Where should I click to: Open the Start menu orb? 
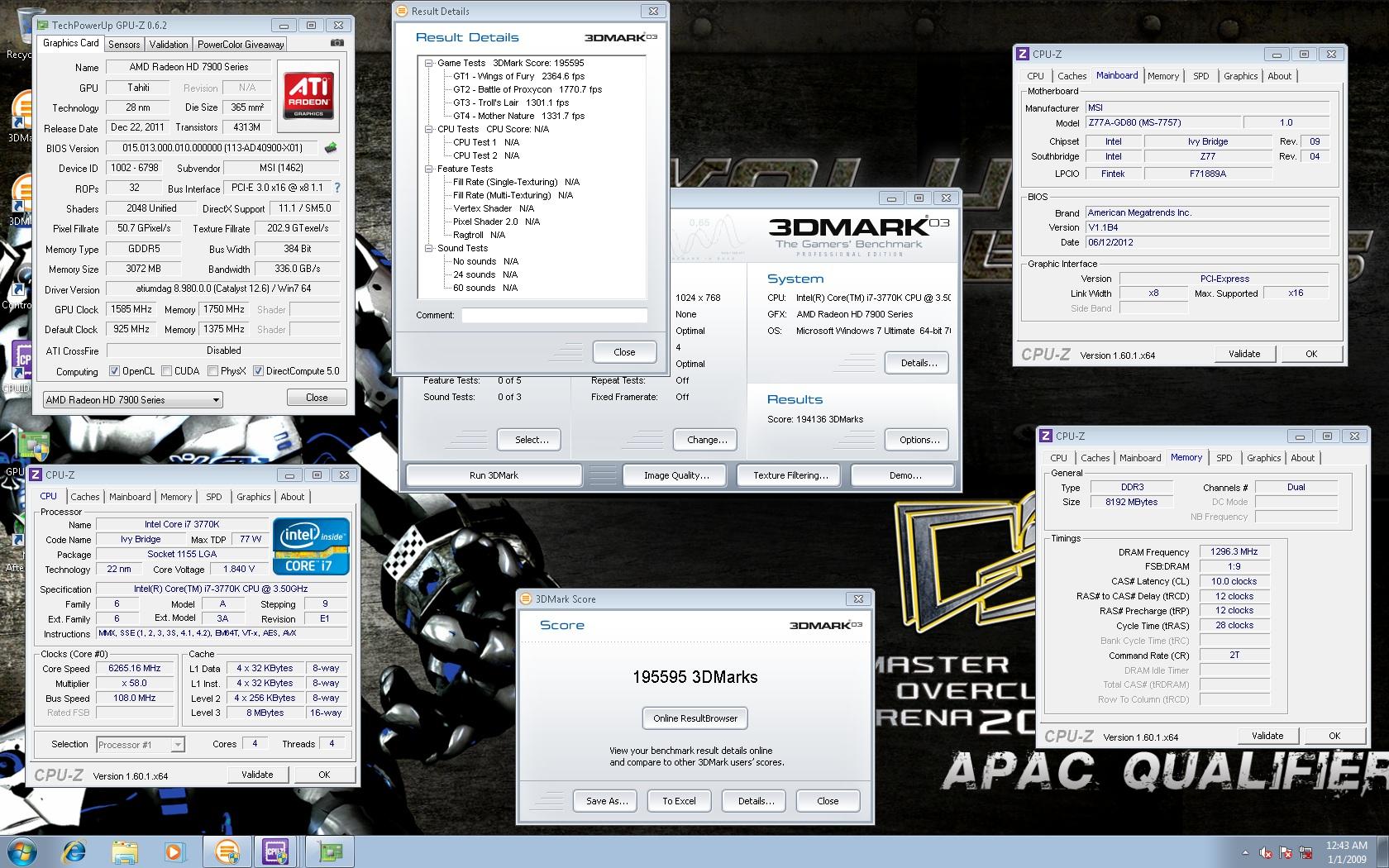click(x=22, y=851)
